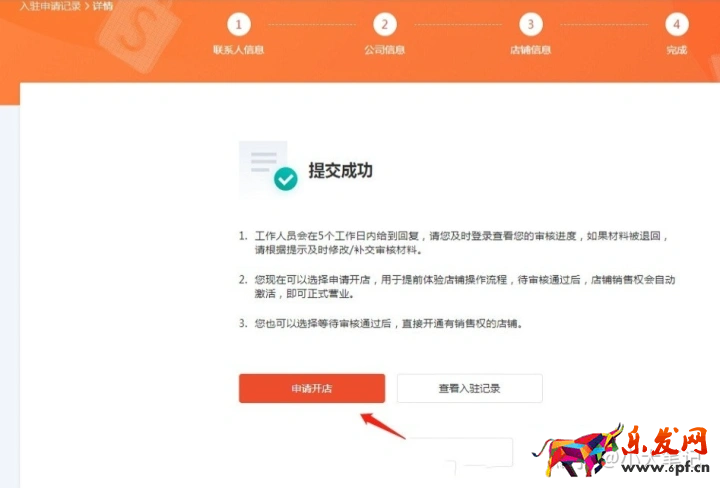Open 入驻申请记录 breadcrumb link
Screen dimensions: 720x488
[x=51, y=6]
